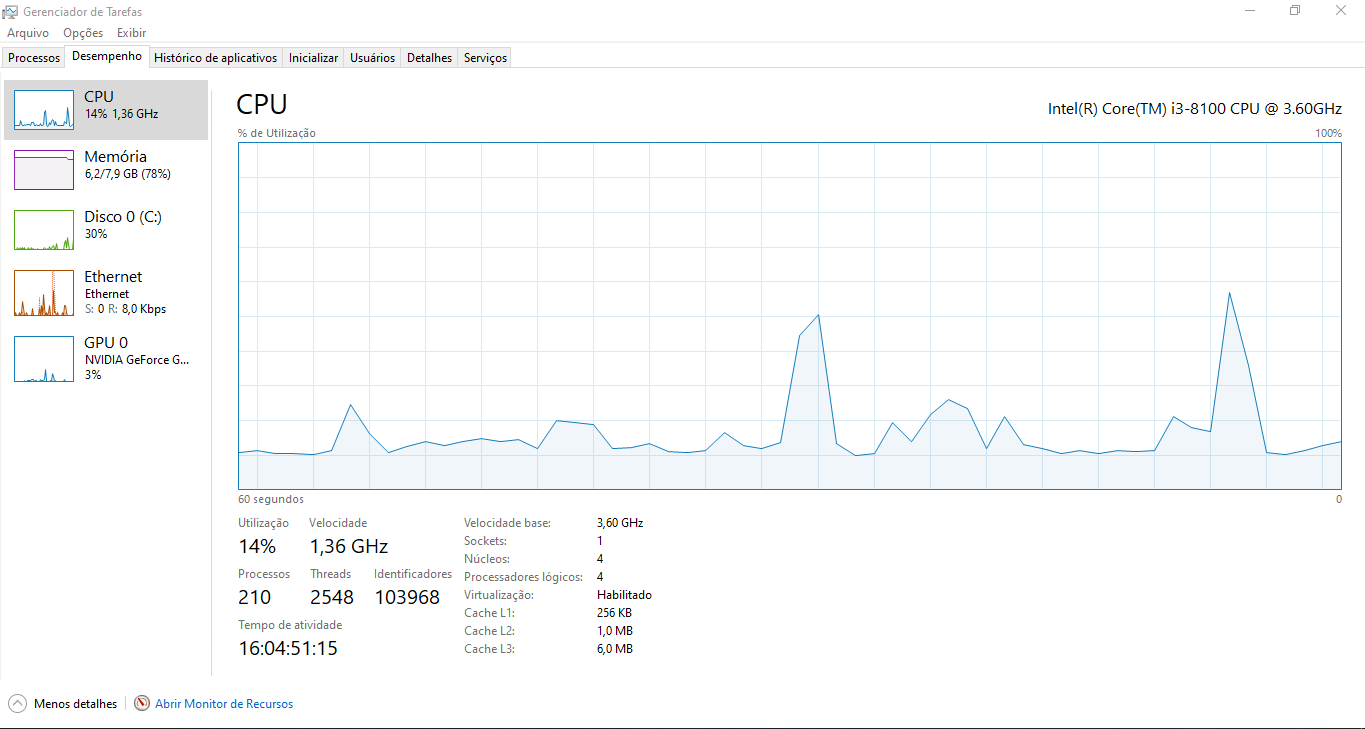The image size is (1365, 729).
Task: Restore down the Task Manager window
Action: [1295, 11]
